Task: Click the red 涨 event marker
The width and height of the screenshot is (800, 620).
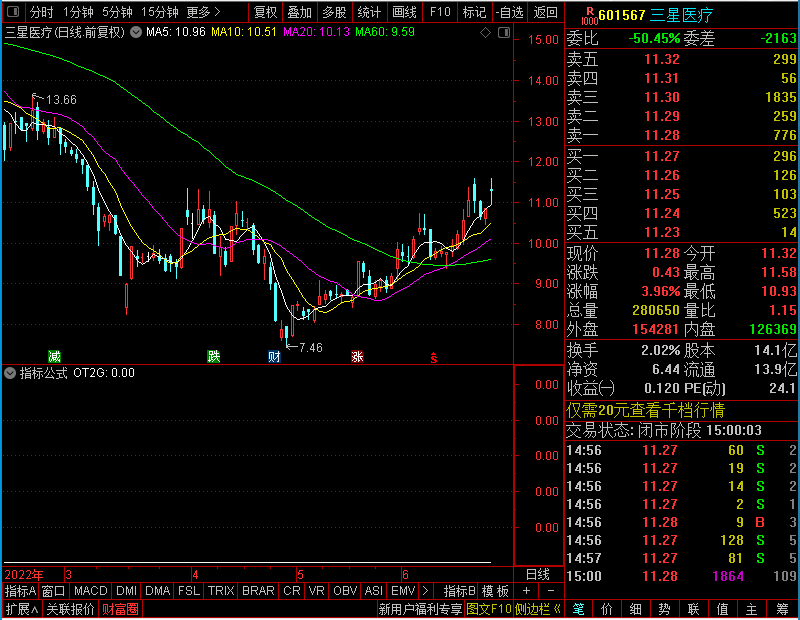Action: coord(357,356)
